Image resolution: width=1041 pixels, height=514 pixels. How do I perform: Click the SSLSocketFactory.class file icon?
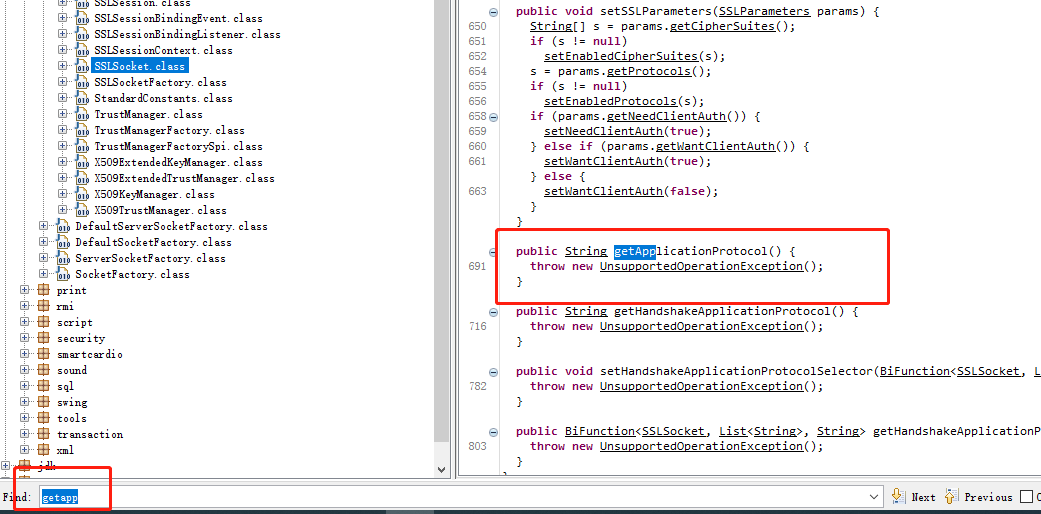click(x=82, y=82)
